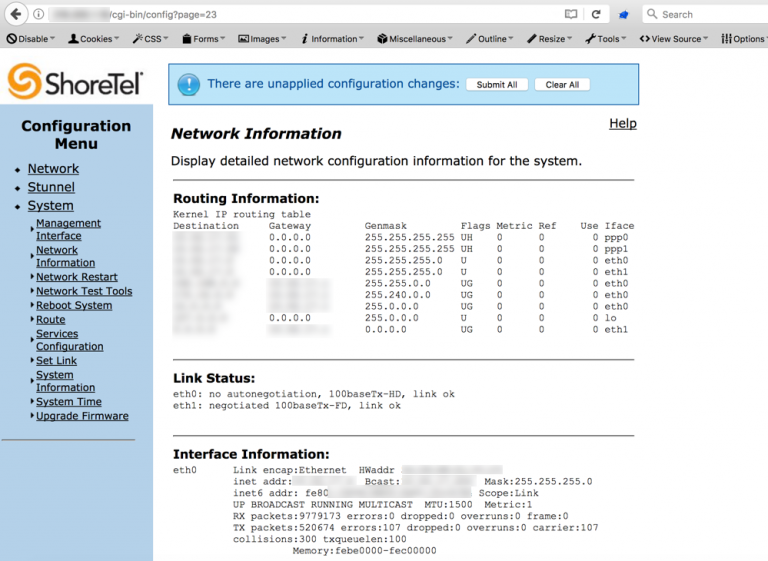
Task: Click the blue extension icon beside reload
Action: tap(623, 14)
